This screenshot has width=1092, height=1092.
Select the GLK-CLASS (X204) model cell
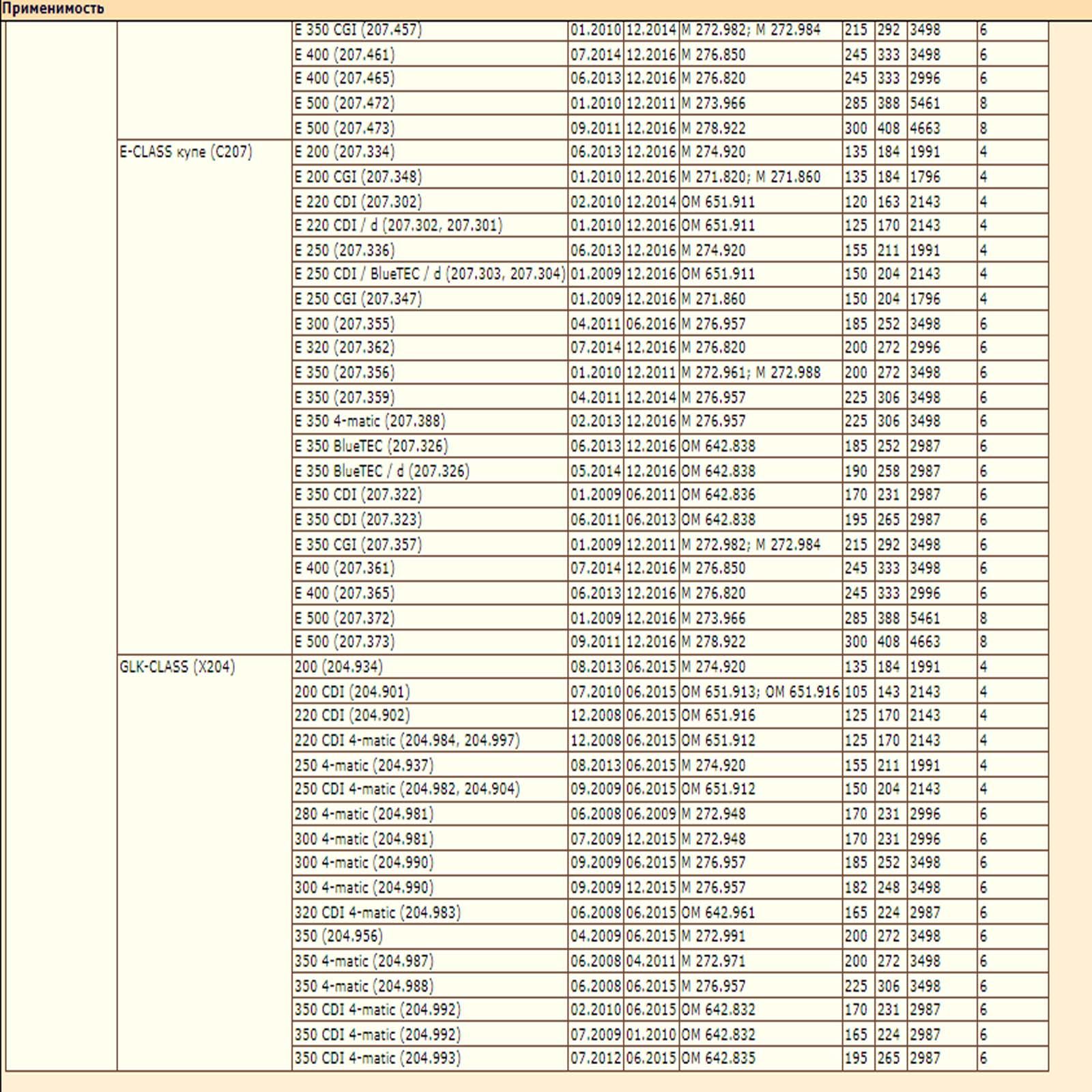(x=177, y=667)
